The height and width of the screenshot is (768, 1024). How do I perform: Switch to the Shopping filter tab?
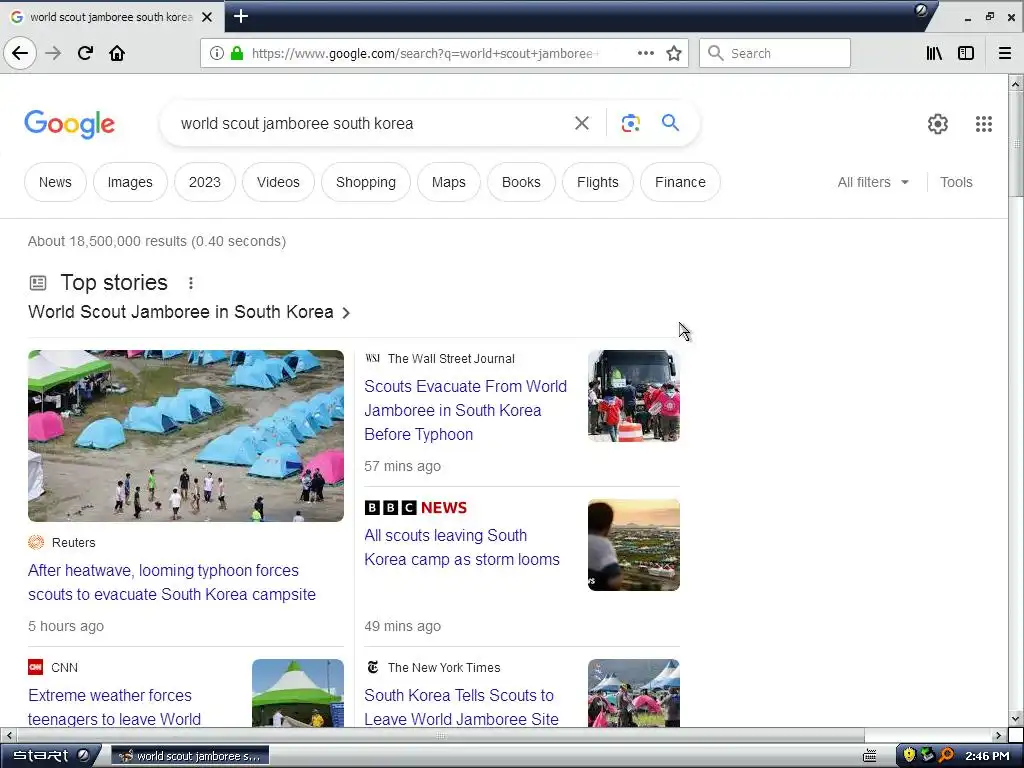pos(366,182)
